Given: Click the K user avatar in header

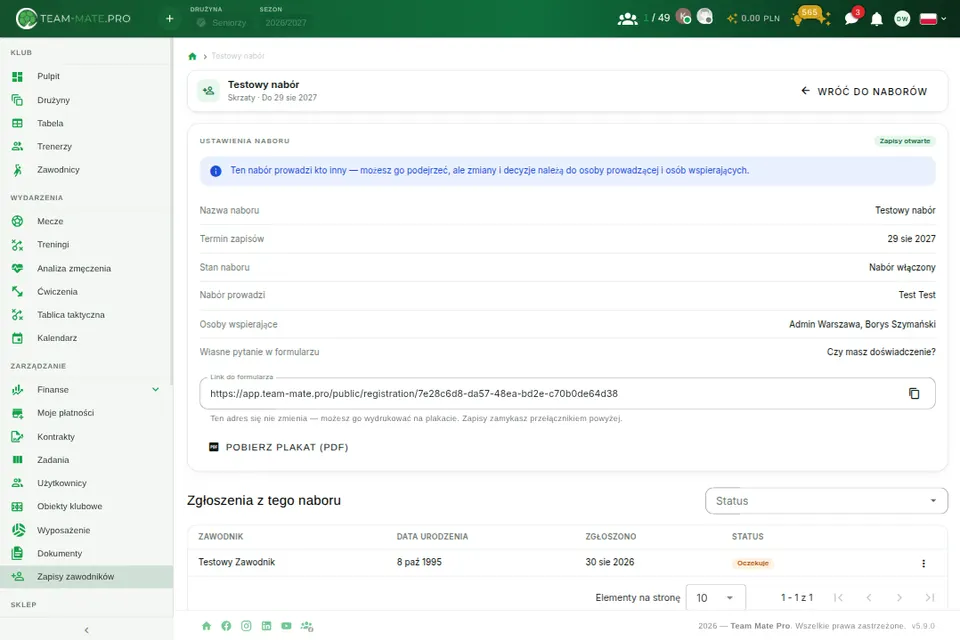Looking at the screenshot, I should [x=683, y=17].
